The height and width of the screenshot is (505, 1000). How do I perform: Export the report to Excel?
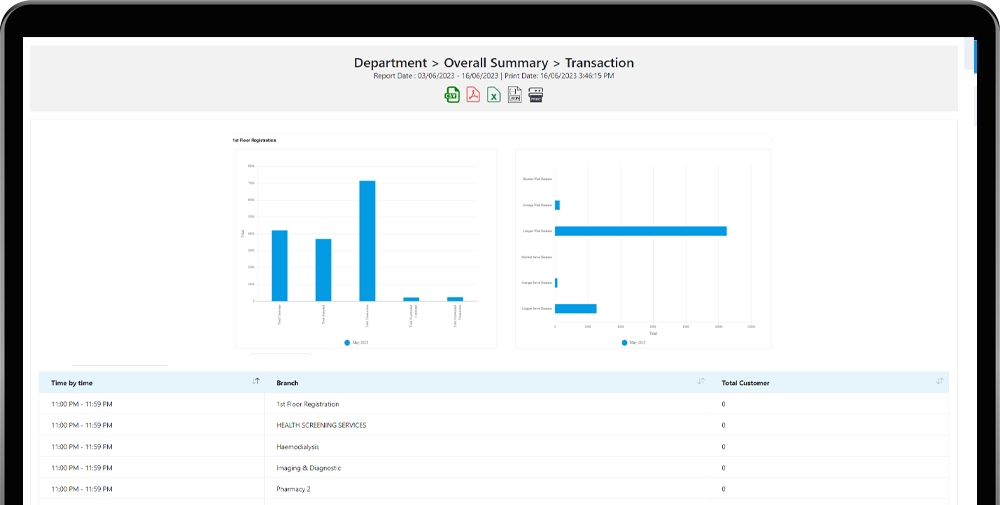494,95
